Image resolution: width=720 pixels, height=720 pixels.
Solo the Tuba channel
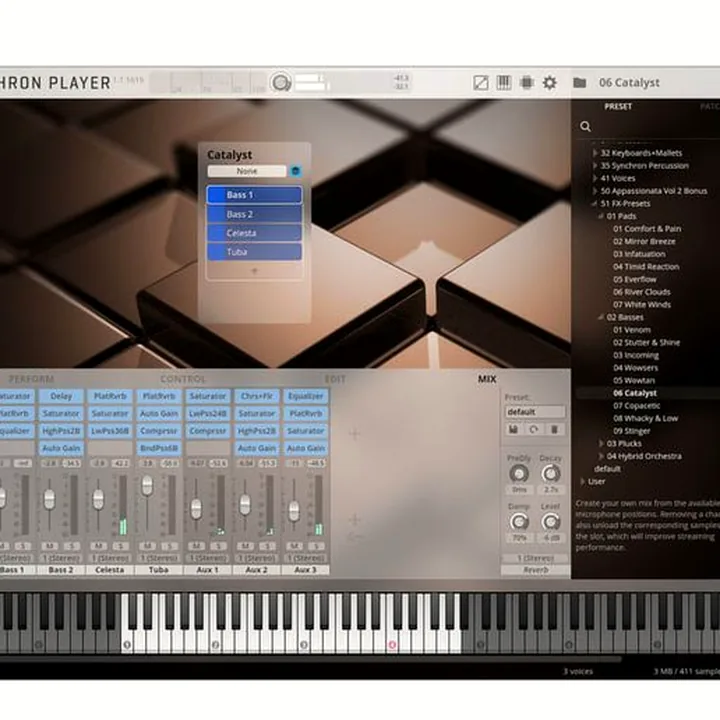pyautogui.click(x=170, y=546)
